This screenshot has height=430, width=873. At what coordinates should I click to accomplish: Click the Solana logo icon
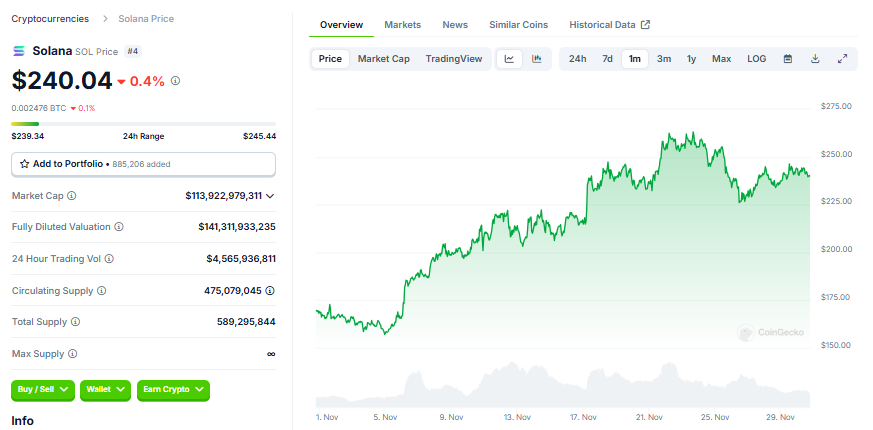[x=19, y=51]
